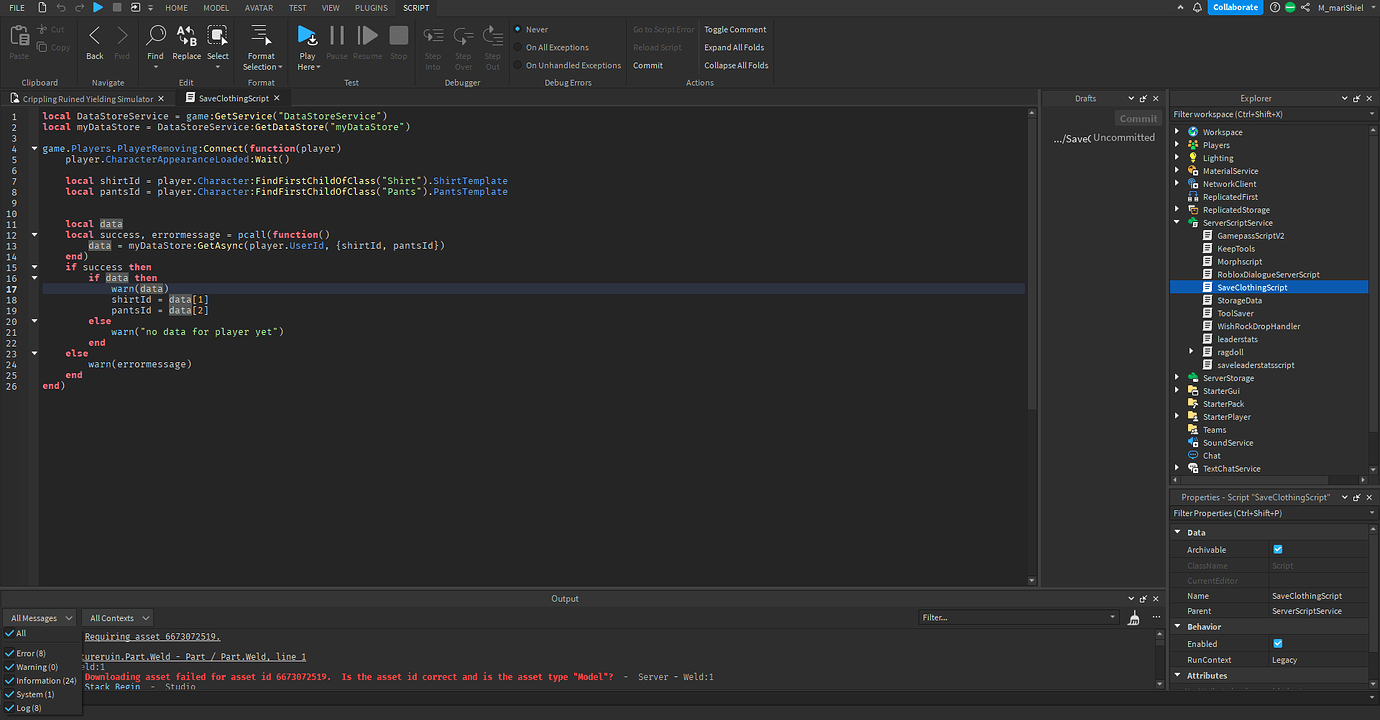Viewport: 1380px width, 720px height.
Task: Clear the Output window with the clear icon
Action: point(1134,617)
